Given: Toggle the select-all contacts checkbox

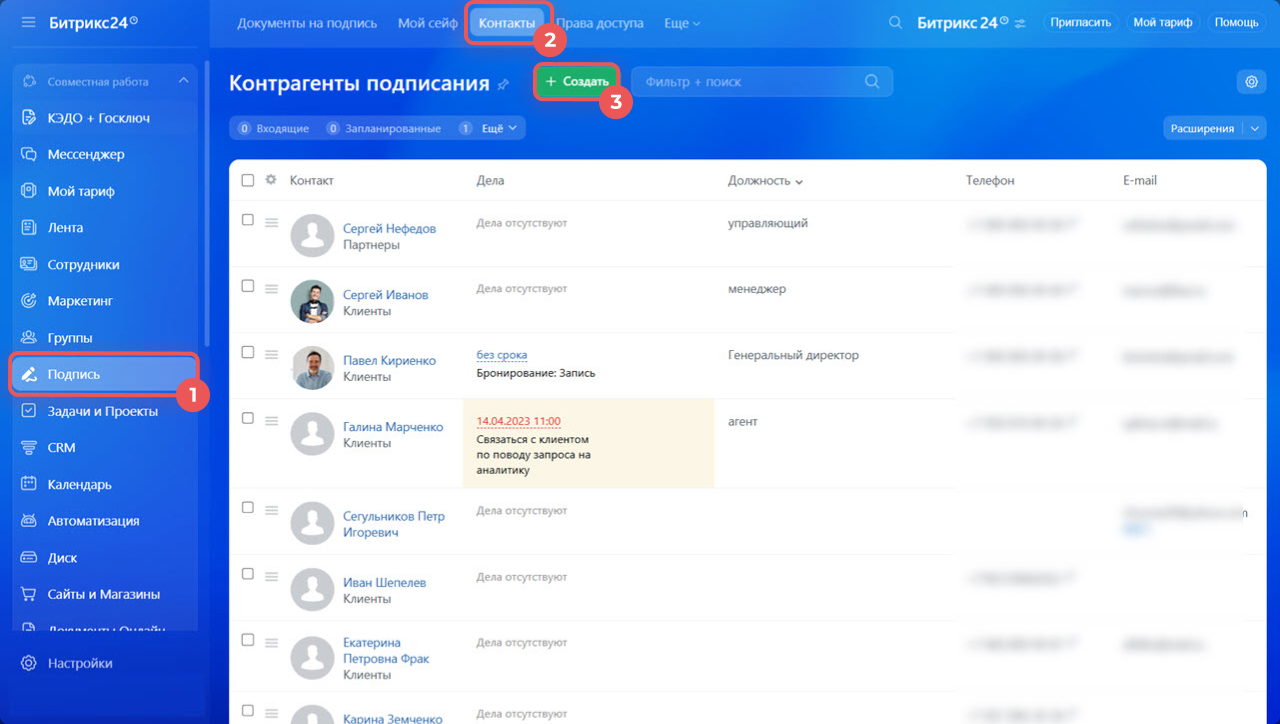Looking at the screenshot, I should 248,180.
